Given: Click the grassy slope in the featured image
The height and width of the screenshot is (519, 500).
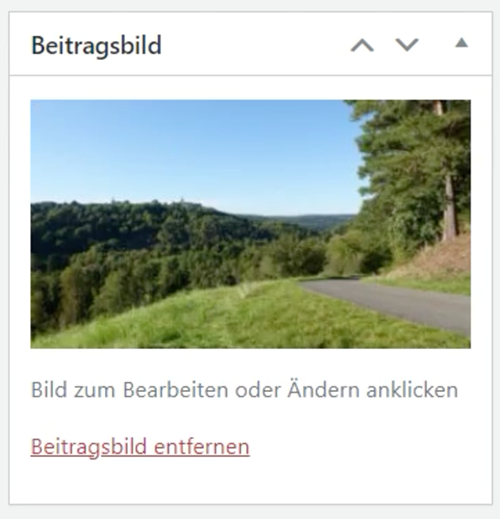Looking at the screenshot, I should (x=200, y=320).
